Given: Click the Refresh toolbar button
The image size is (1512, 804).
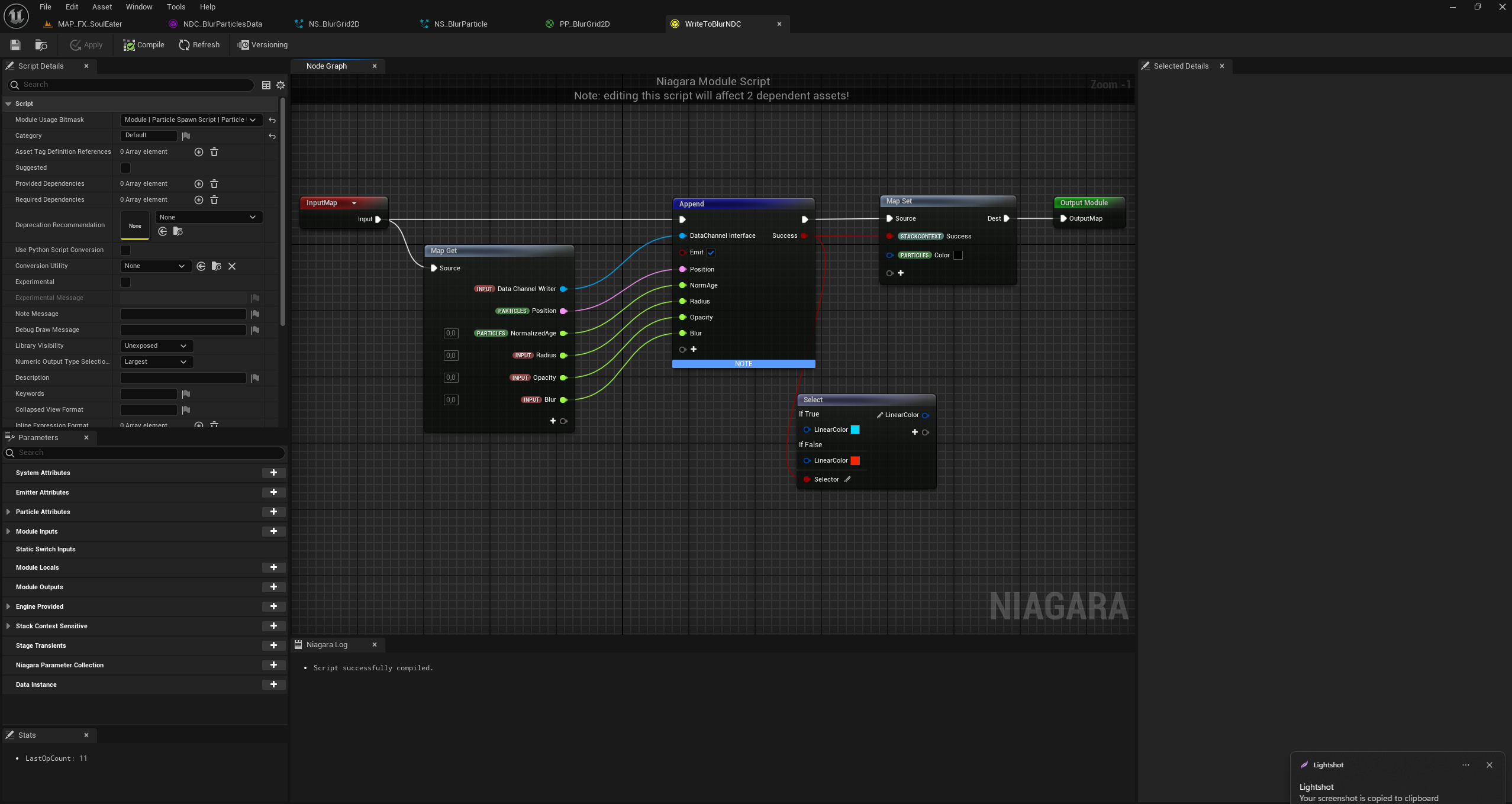Looking at the screenshot, I should point(199,45).
